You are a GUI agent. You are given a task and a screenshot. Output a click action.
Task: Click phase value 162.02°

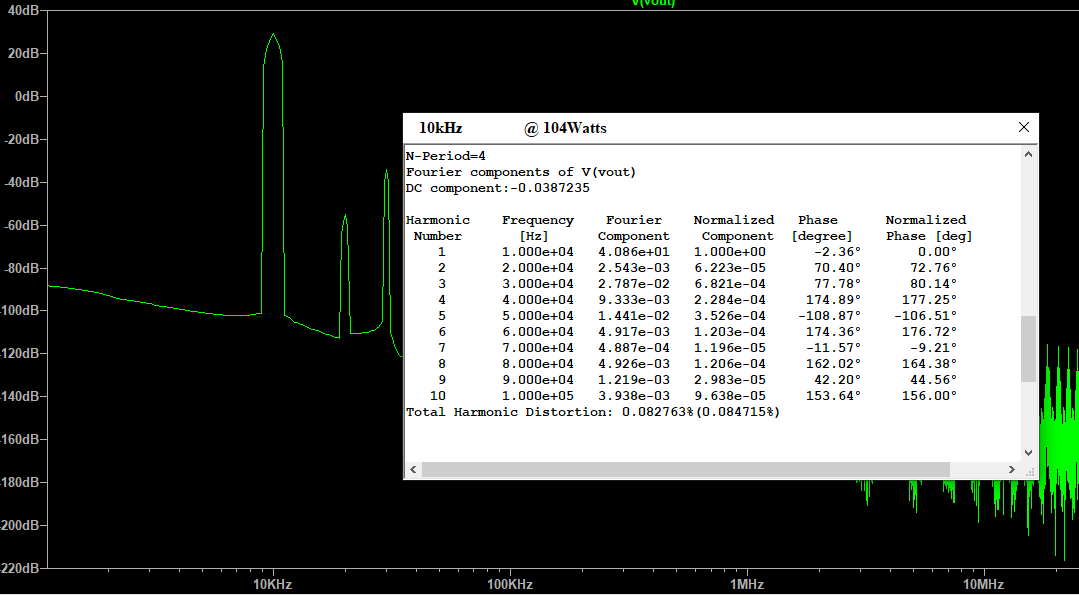(833, 364)
